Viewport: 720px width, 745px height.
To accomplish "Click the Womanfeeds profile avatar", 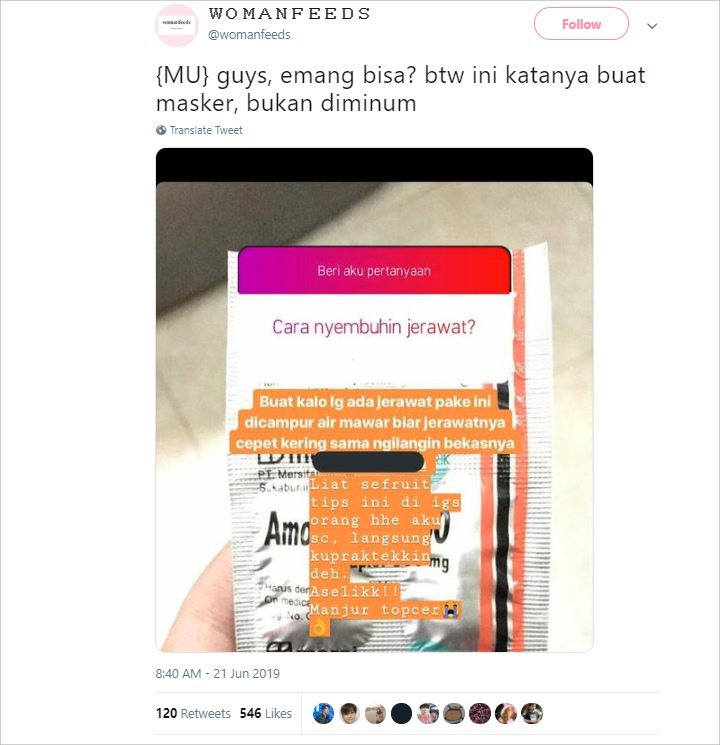I will coord(177,25).
